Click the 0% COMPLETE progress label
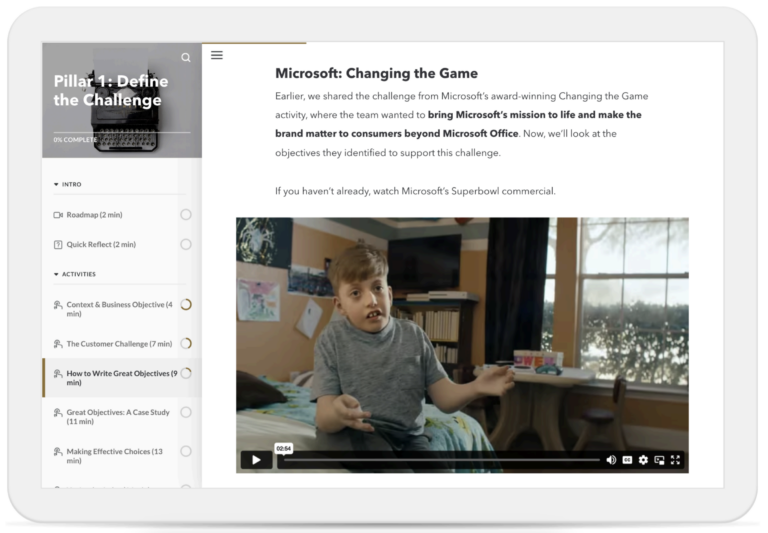The width and height of the screenshot is (768, 533). tap(75, 140)
